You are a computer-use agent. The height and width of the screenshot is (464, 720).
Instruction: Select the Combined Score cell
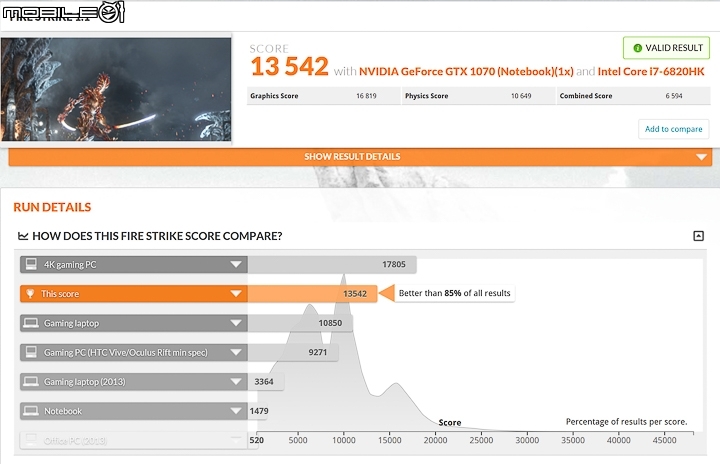tap(634, 96)
